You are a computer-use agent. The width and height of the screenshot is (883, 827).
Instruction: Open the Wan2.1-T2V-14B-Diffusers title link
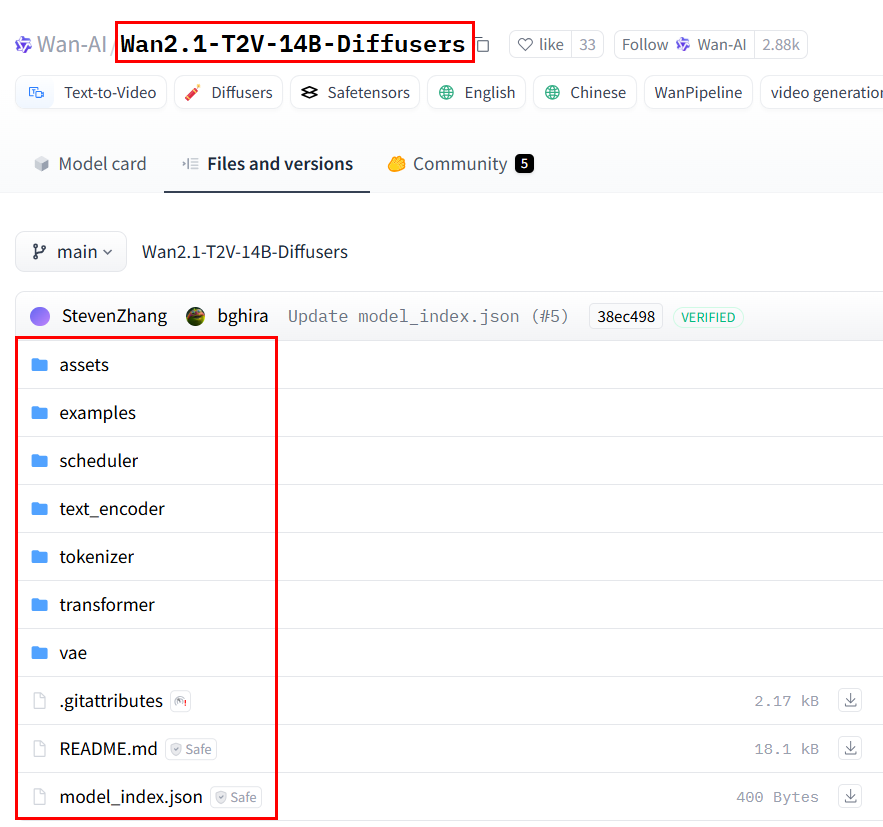click(x=293, y=44)
